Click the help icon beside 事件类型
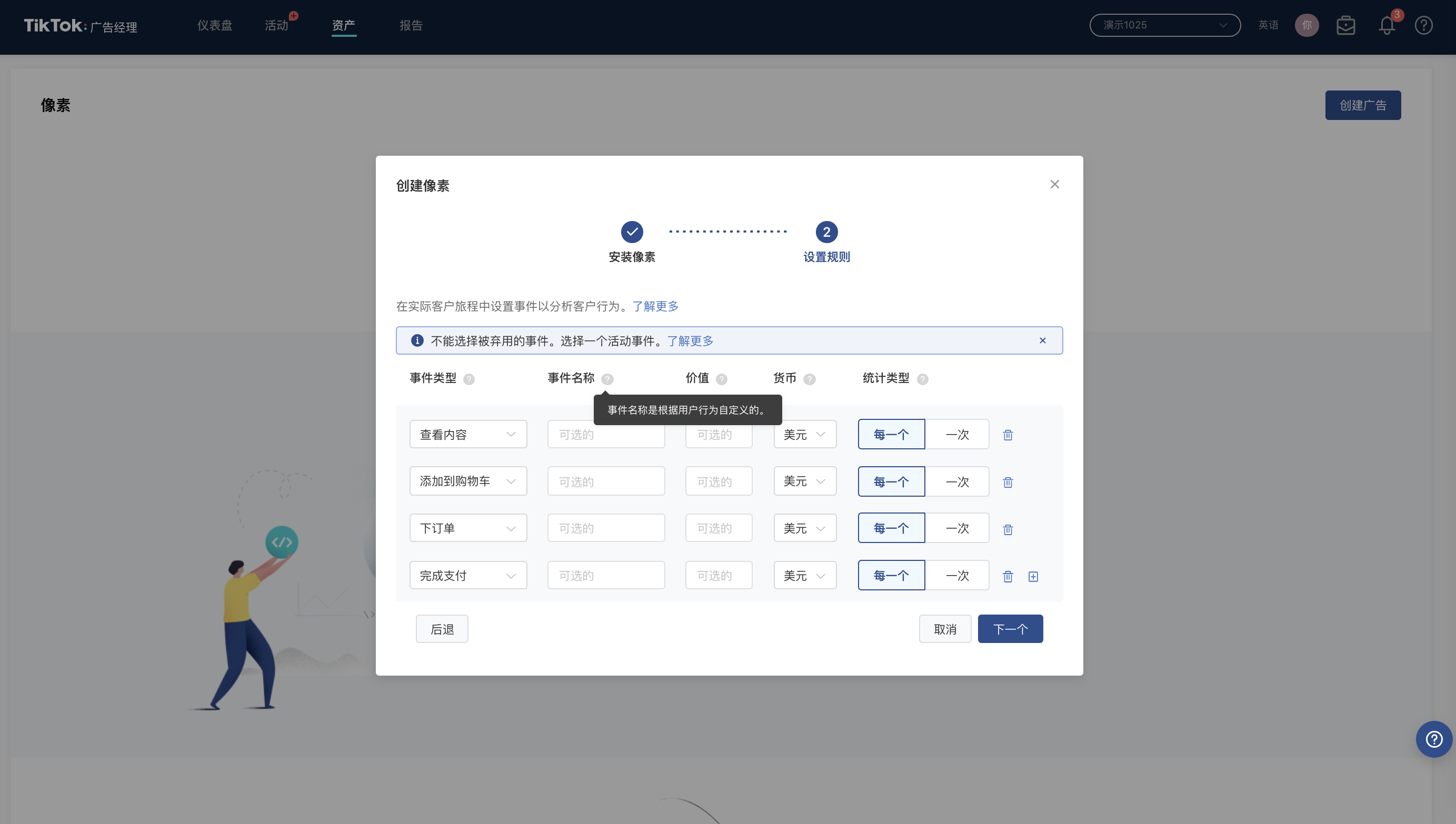The width and height of the screenshot is (1456, 824). [x=468, y=379]
